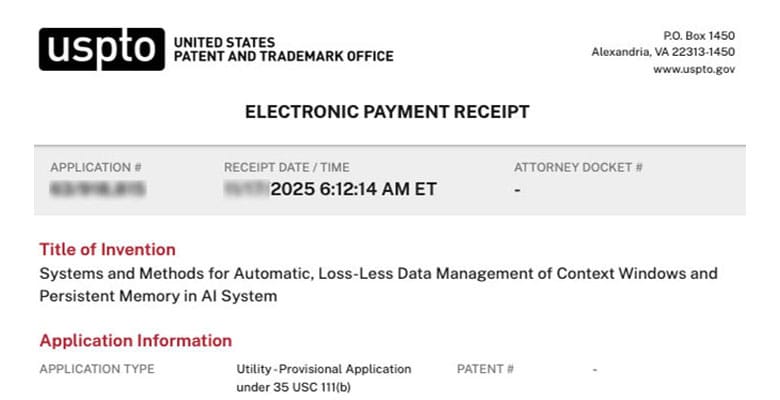This screenshot has width=780, height=400.
Task: Click the USPTO logo
Action: point(101,49)
